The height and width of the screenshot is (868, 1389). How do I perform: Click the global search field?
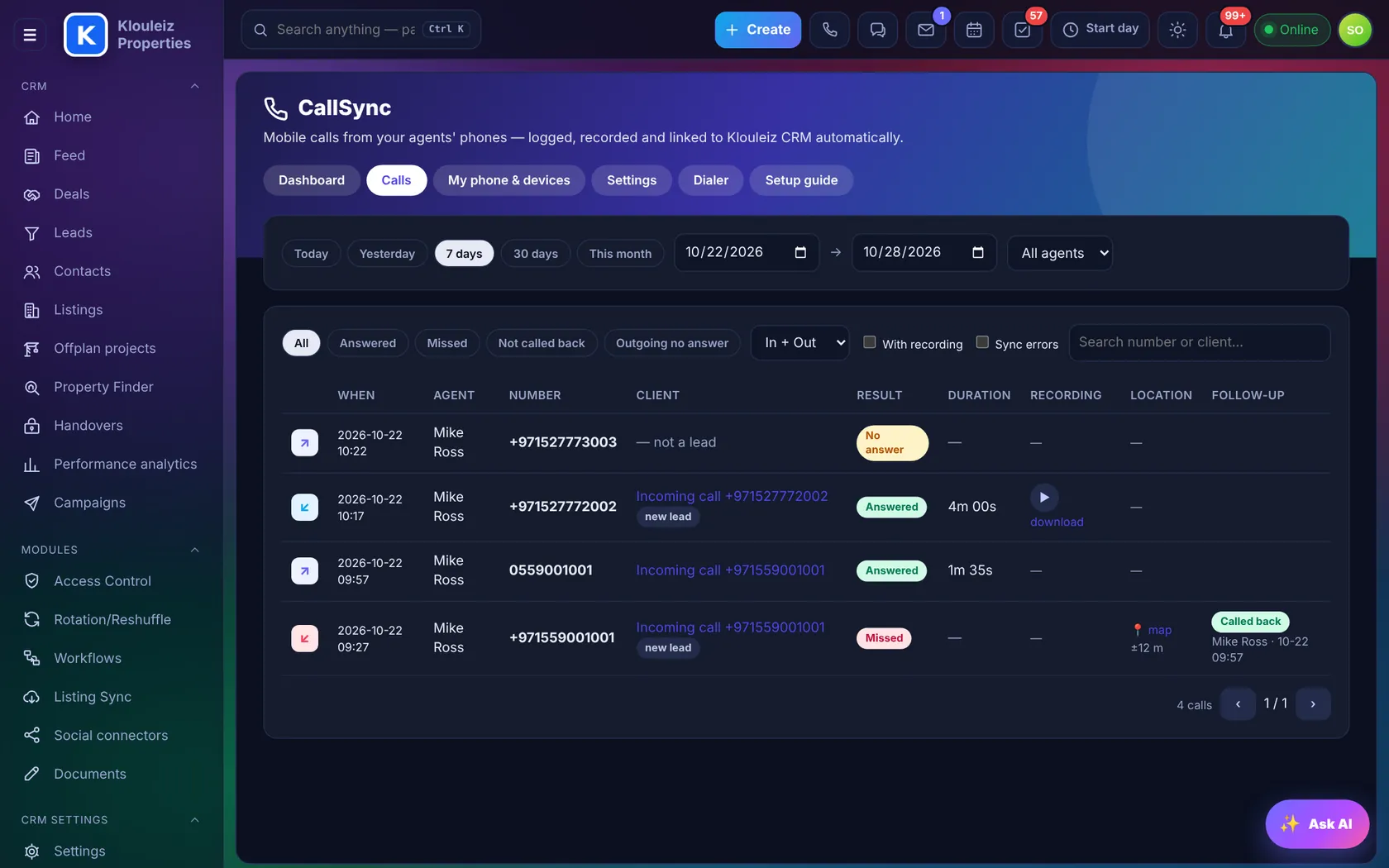coord(360,30)
